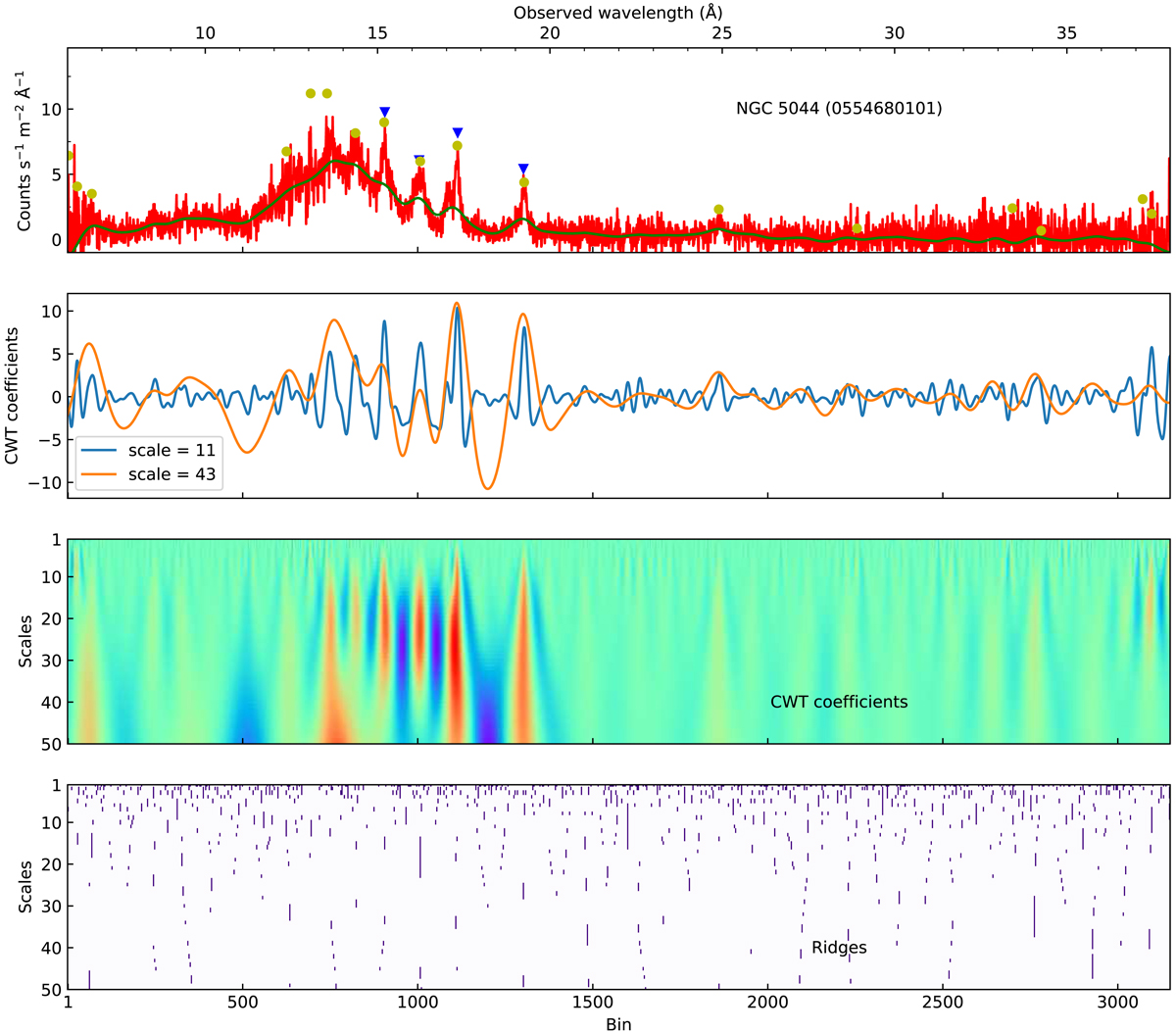Select the rightmost of the two highest yellow dots
1176x1032 pixels.
pyautogui.click(x=327, y=93)
